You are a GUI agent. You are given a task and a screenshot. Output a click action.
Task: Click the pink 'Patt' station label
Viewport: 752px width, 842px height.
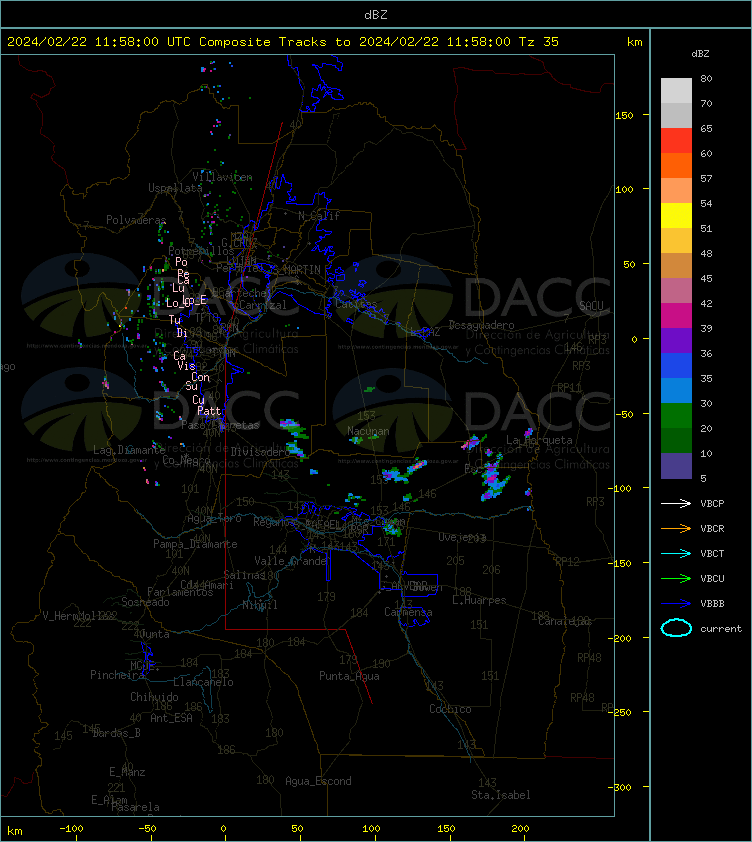209,411
